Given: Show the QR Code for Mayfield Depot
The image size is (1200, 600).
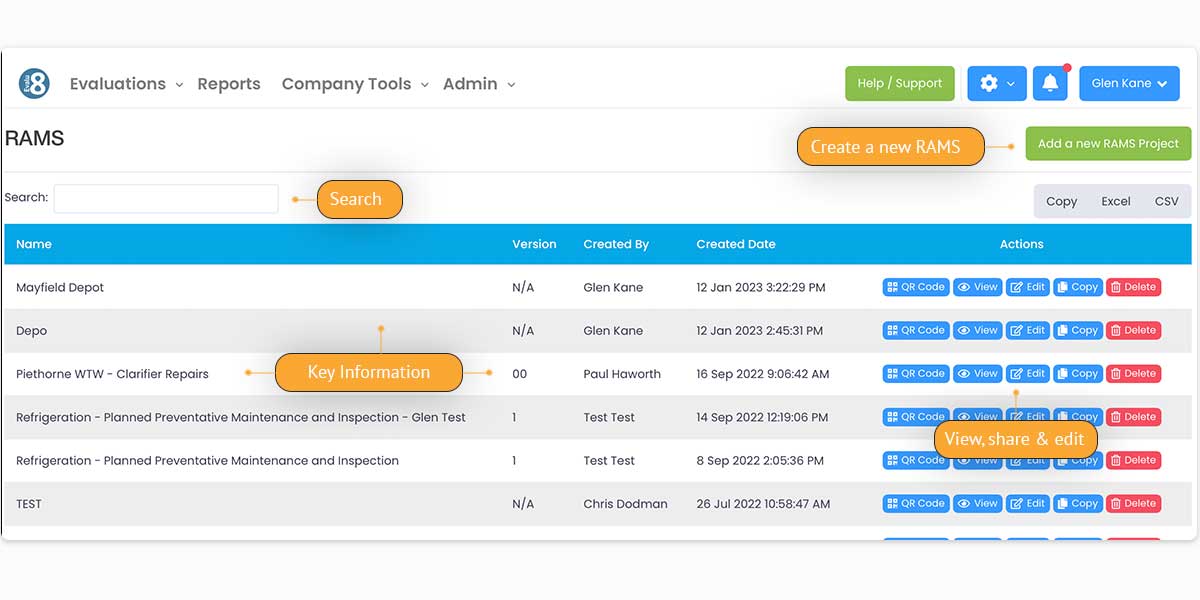Looking at the screenshot, I should pyautogui.click(x=915, y=287).
